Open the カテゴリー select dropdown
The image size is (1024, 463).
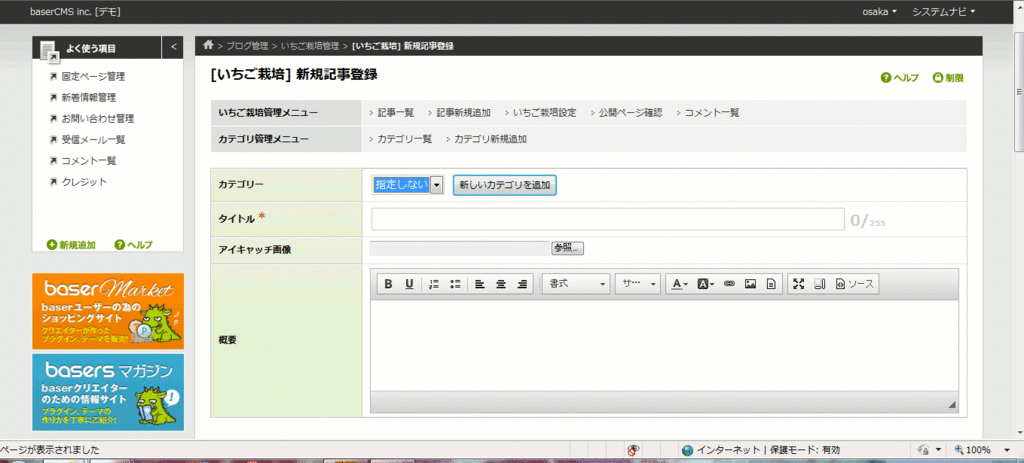[408, 185]
